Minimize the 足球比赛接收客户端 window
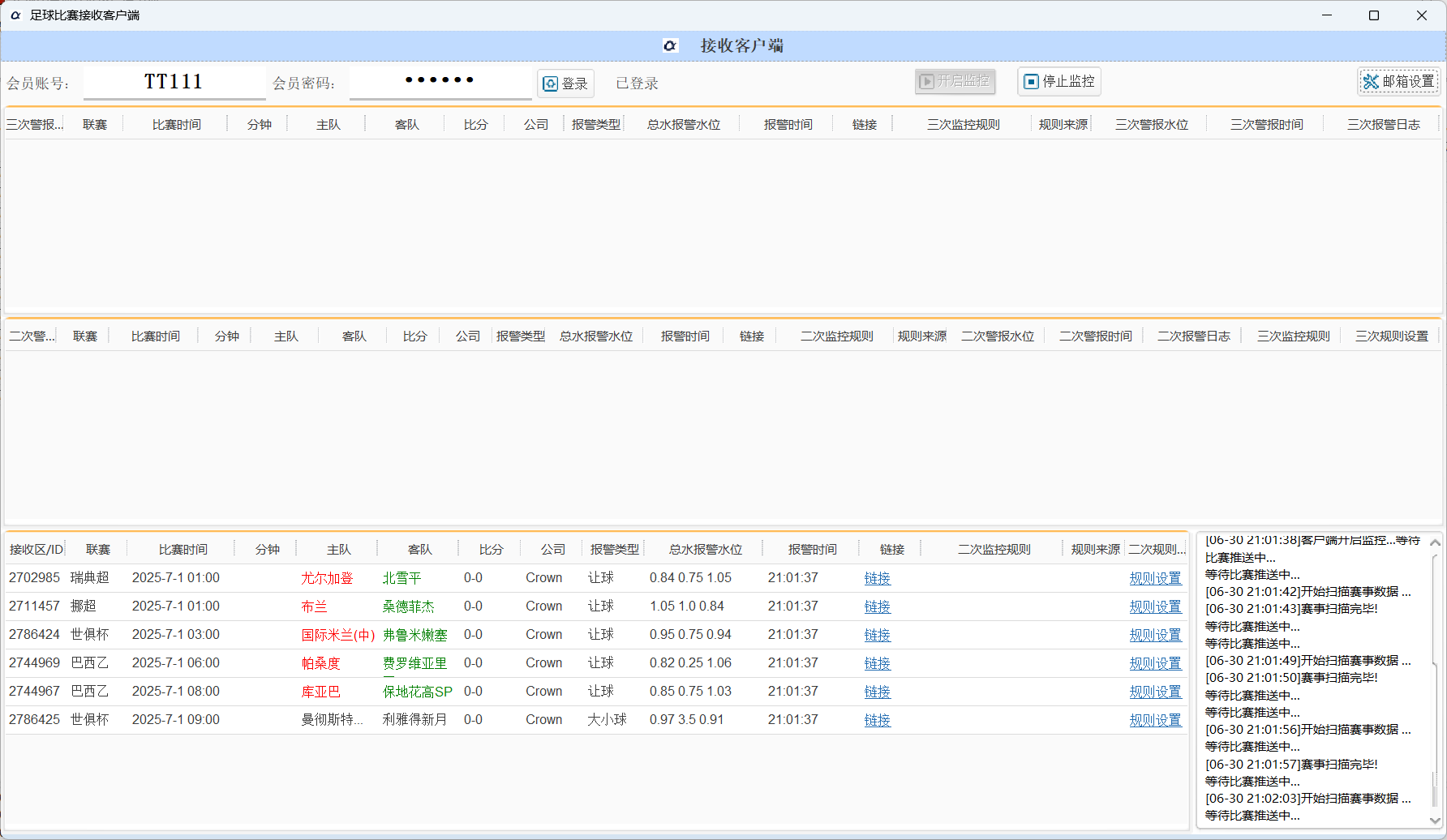 [1327, 15]
